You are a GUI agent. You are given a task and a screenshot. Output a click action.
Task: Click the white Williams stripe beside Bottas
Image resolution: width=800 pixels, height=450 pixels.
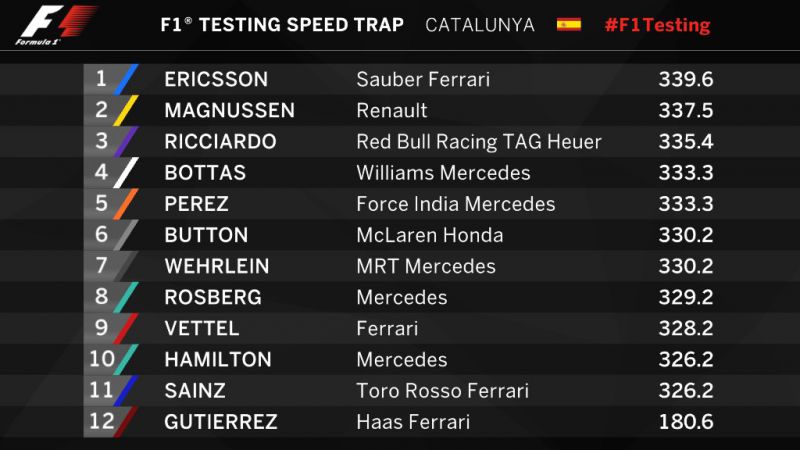tap(126, 172)
